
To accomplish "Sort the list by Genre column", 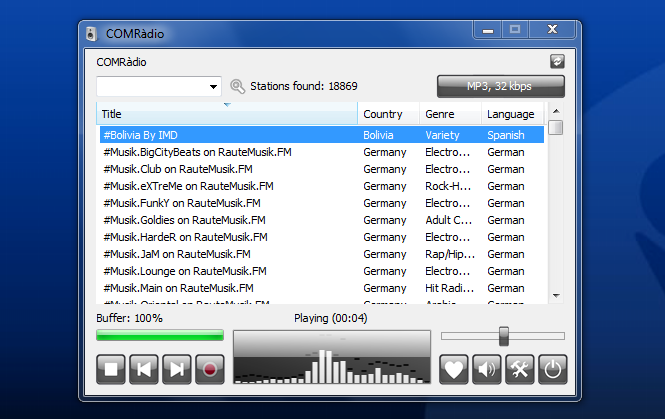I will pyautogui.click(x=449, y=114).
